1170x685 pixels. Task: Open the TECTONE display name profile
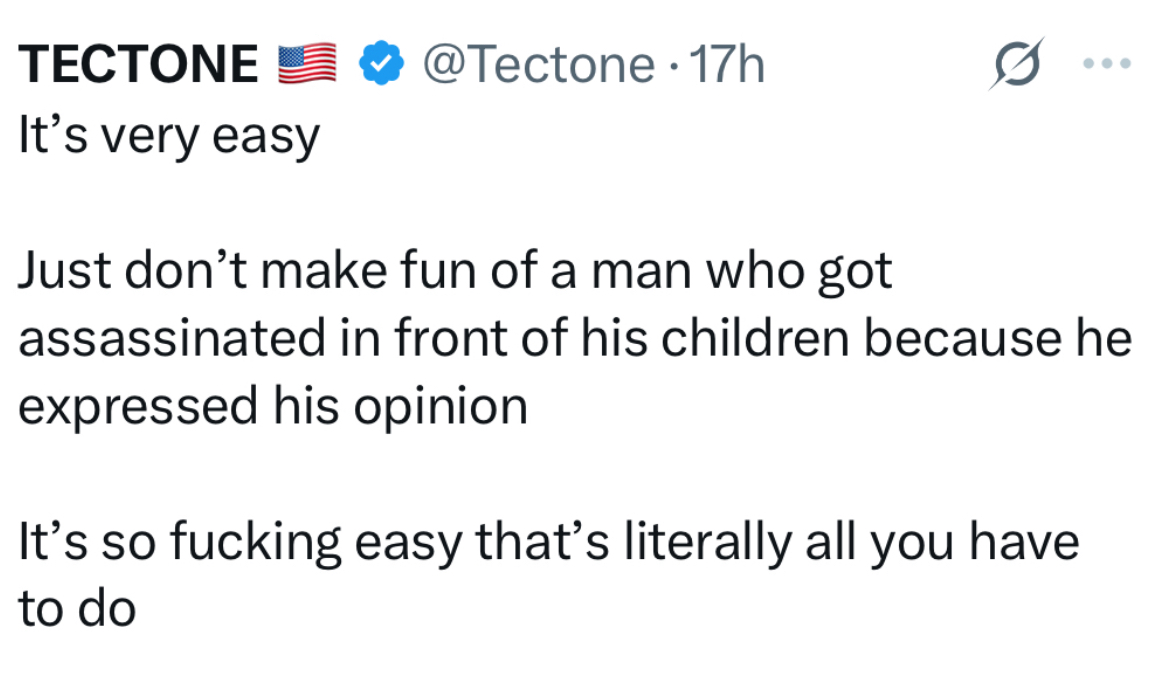click(139, 66)
